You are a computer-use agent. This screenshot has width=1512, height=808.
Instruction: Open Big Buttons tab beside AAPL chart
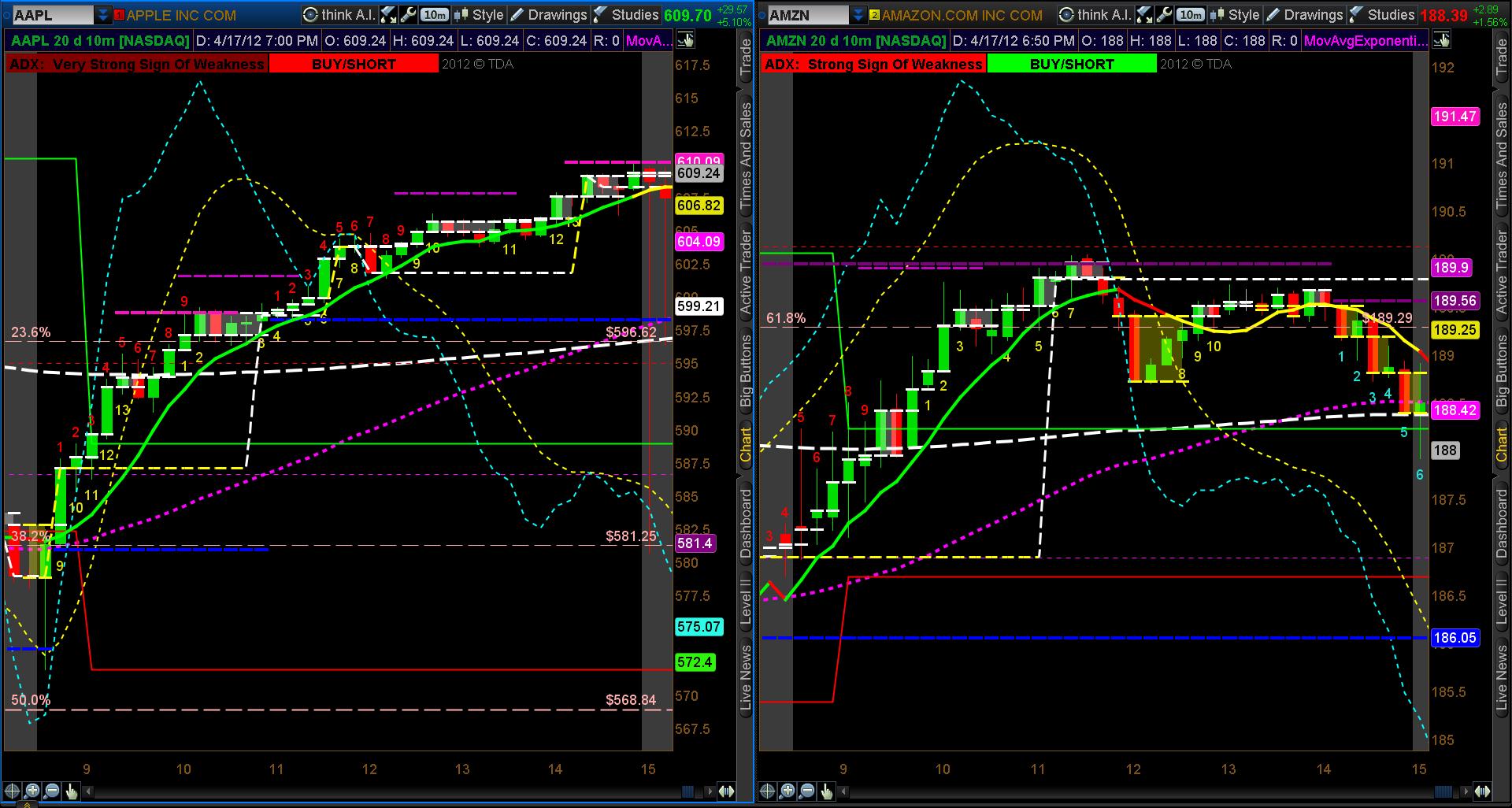[746, 371]
